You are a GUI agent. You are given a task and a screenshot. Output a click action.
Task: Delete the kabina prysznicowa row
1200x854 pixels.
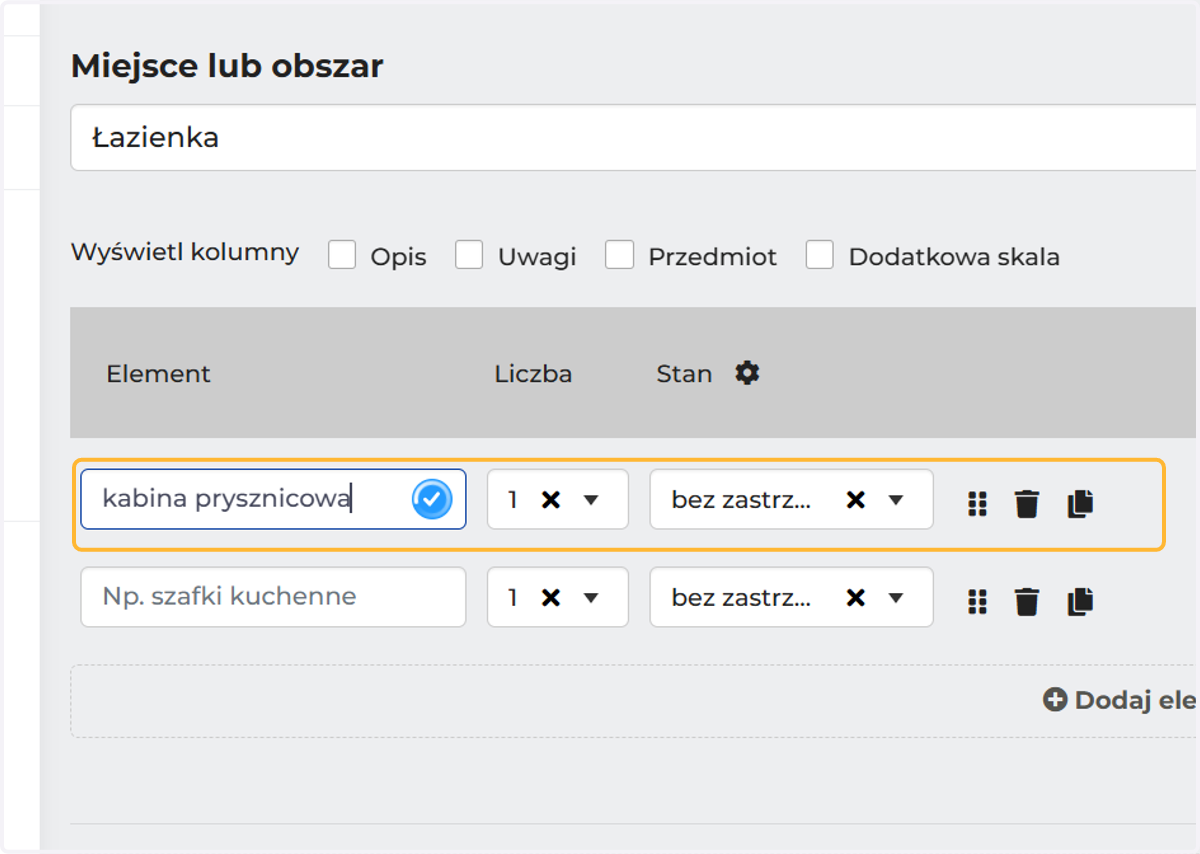coord(1027,504)
